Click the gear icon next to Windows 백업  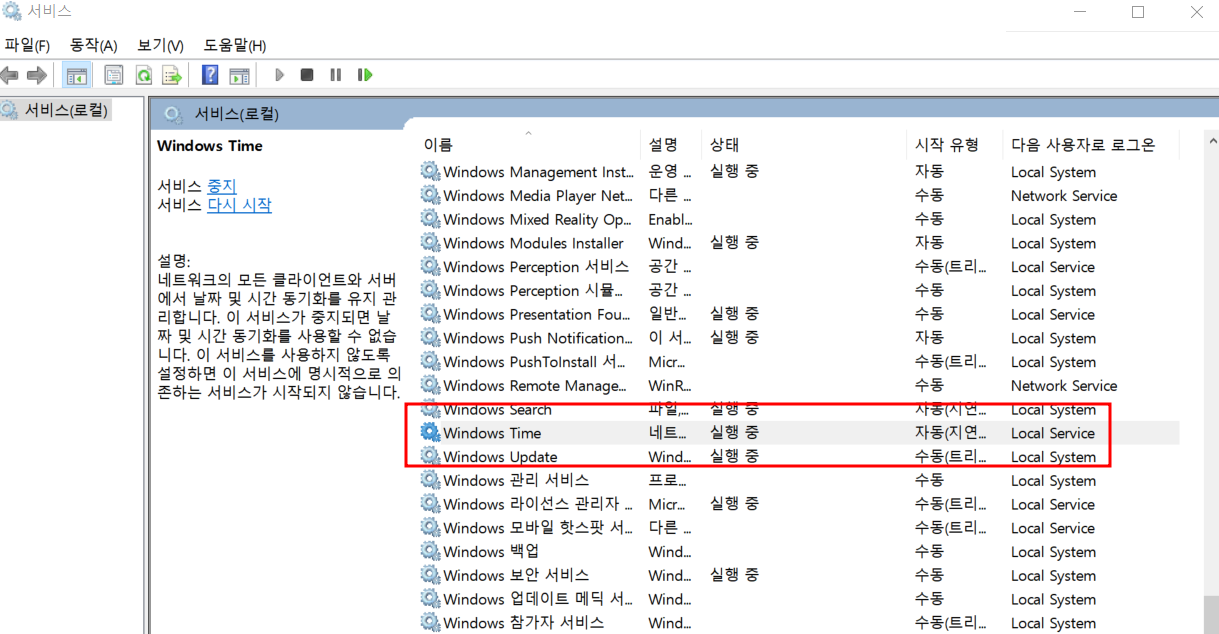(x=430, y=552)
